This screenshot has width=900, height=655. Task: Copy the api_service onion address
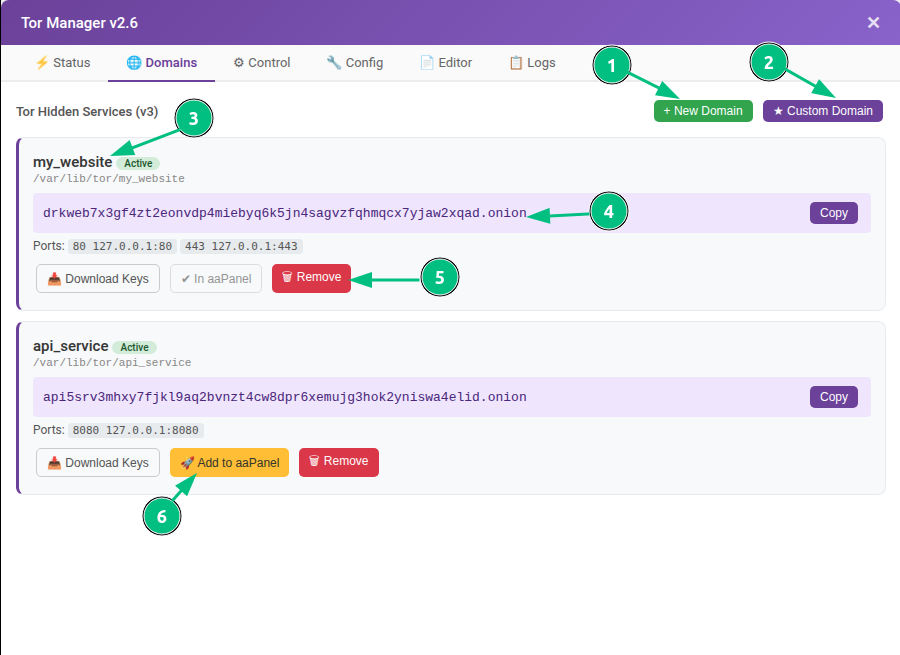(x=833, y=397)
